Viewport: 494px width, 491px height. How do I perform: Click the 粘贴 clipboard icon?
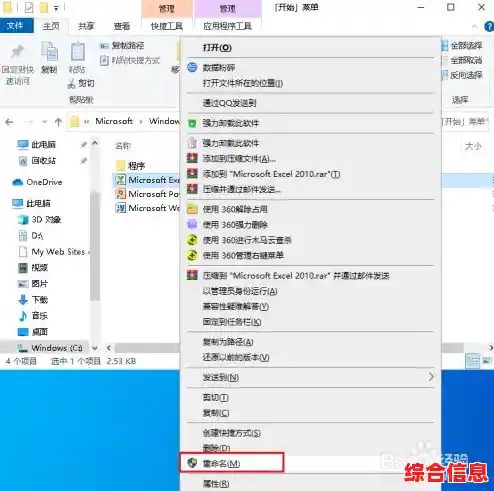tap(77, 52)
